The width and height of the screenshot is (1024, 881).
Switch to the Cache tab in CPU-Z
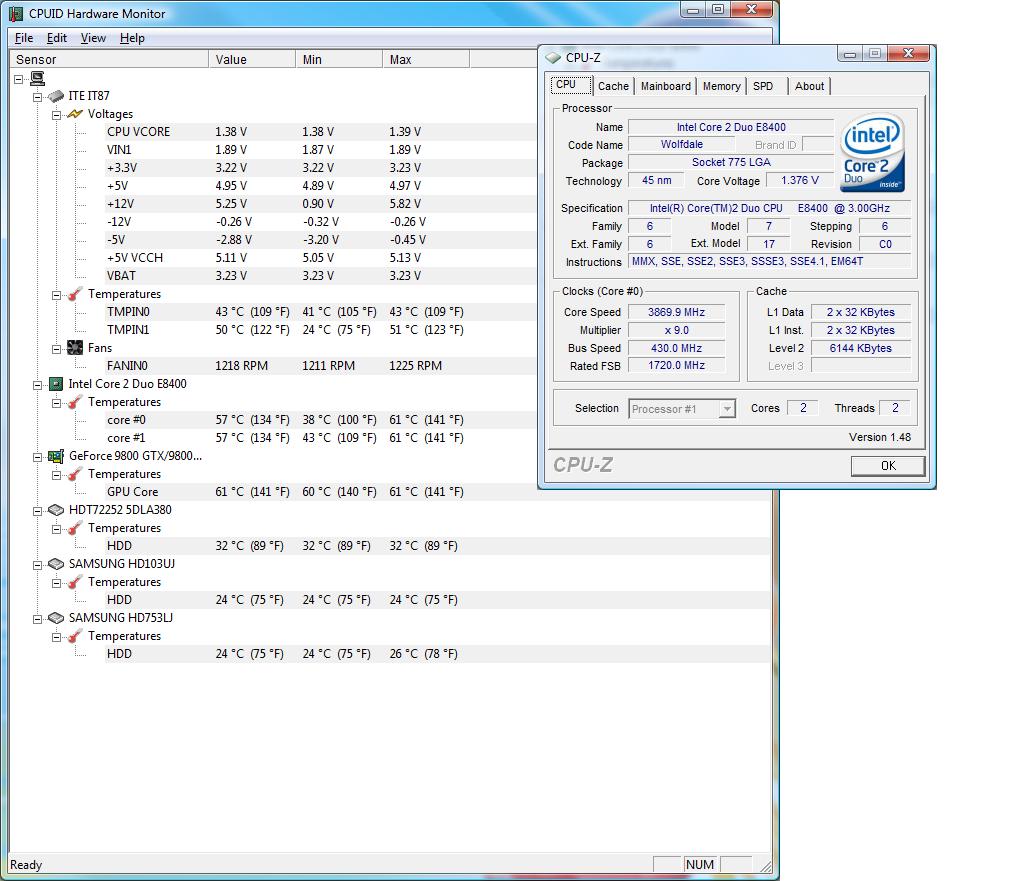tap(613, 86)
